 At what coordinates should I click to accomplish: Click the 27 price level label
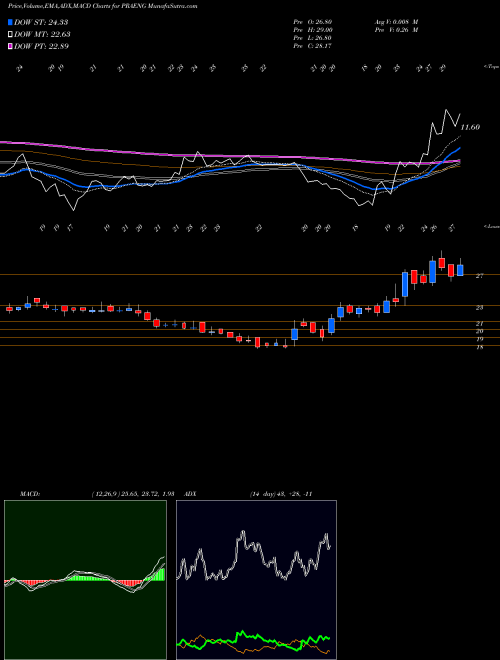pos(479,276)
